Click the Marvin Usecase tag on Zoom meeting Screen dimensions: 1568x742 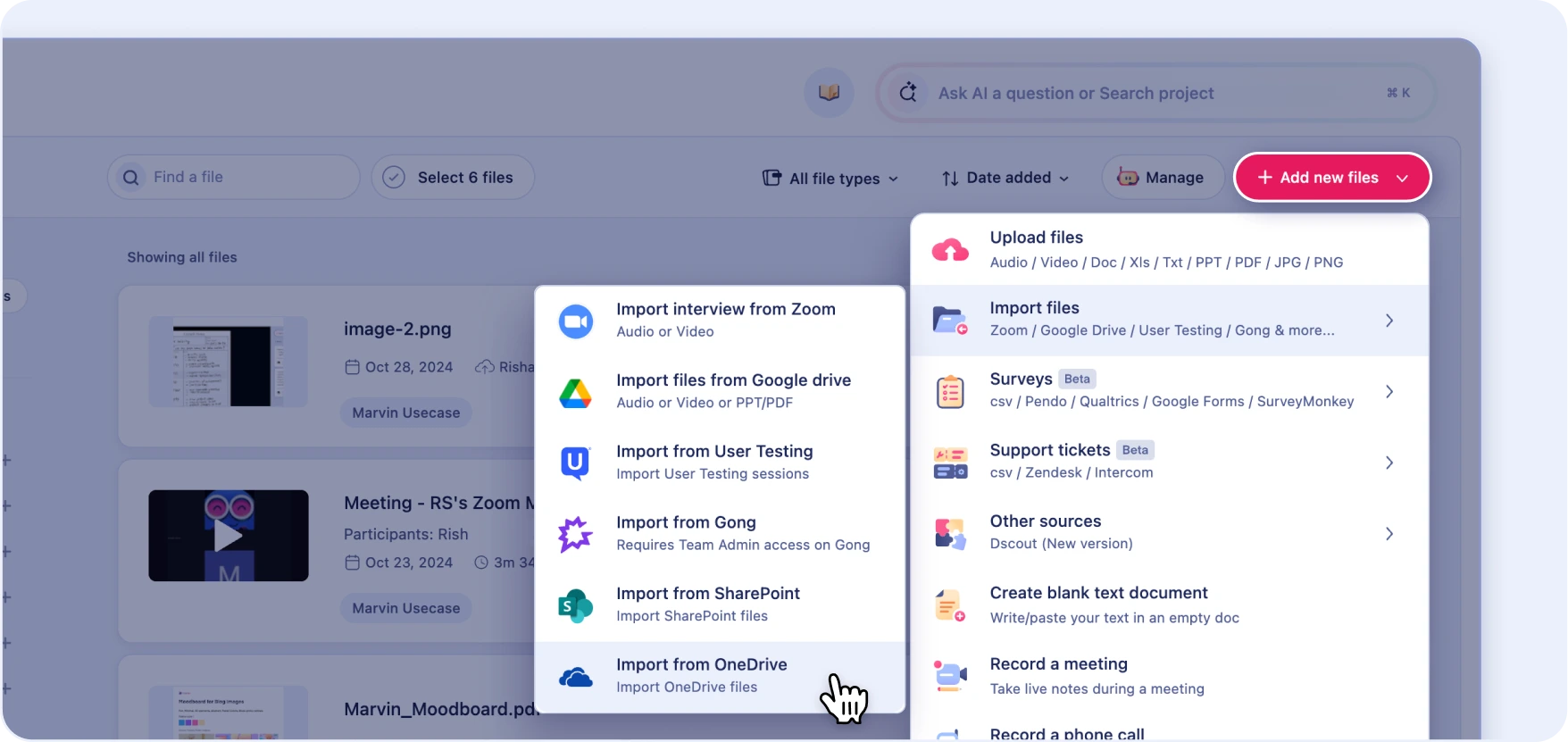click(x=406, y=608)
